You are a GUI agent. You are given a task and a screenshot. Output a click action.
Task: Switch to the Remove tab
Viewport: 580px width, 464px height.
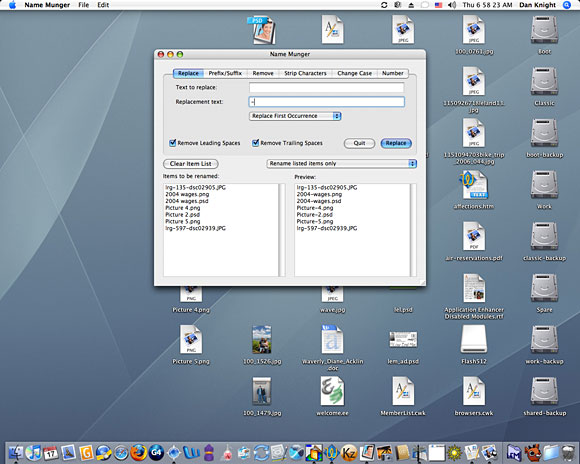(263, 73)
